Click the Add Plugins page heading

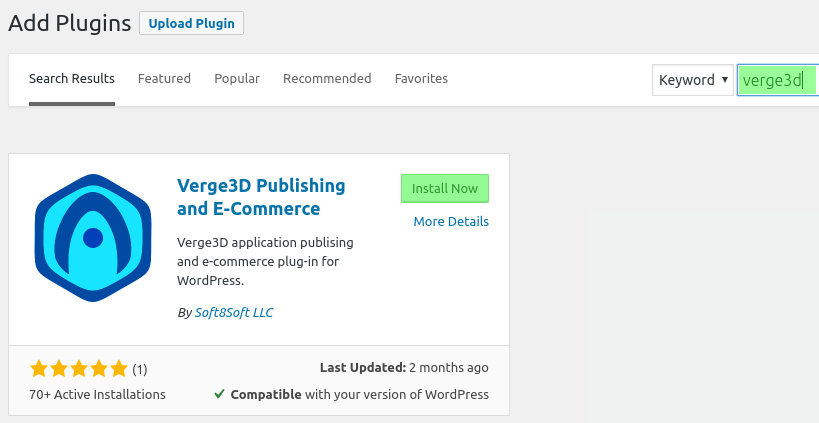click(70, 24)
